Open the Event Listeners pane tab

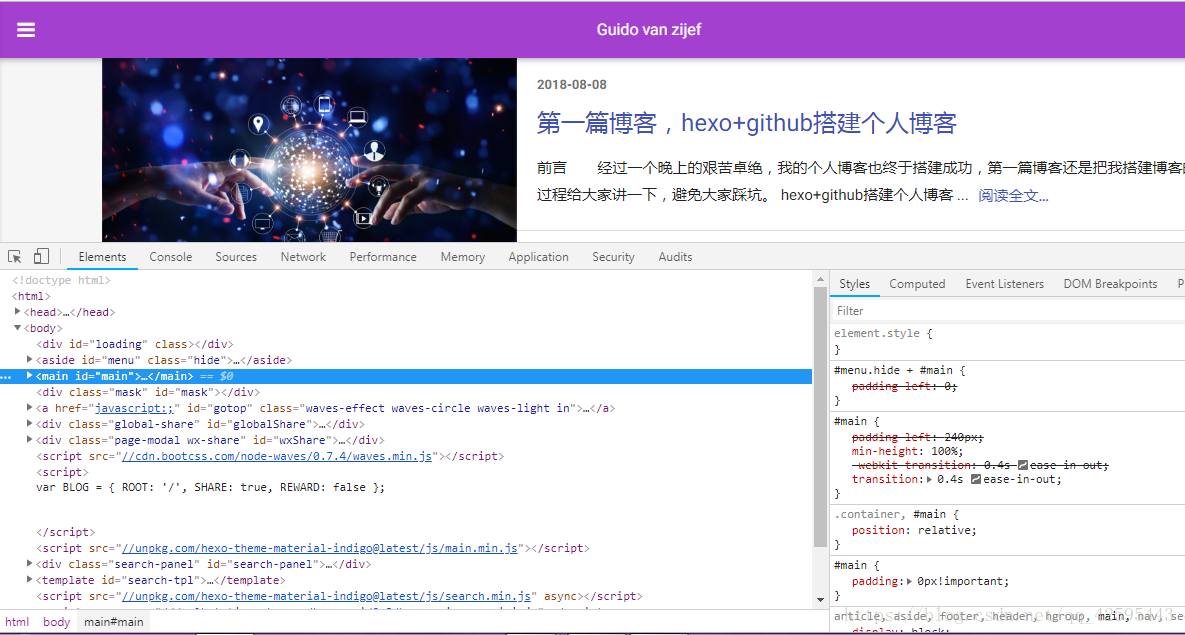1004,283
